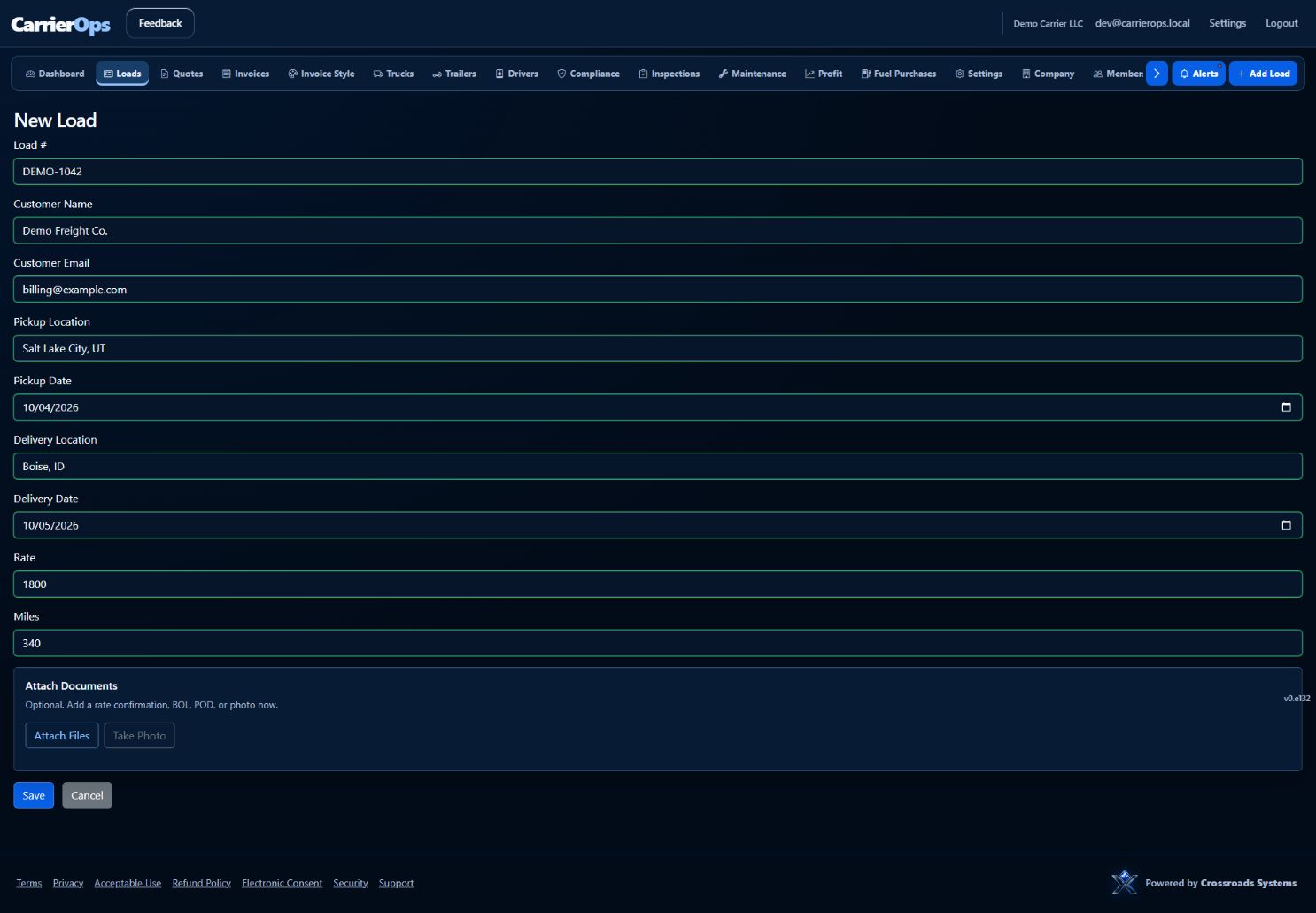Edit the Rate field
Image resolution: width=1316 pixels, height=913 pixels.
pyautogui.click(x=658, y=584)
